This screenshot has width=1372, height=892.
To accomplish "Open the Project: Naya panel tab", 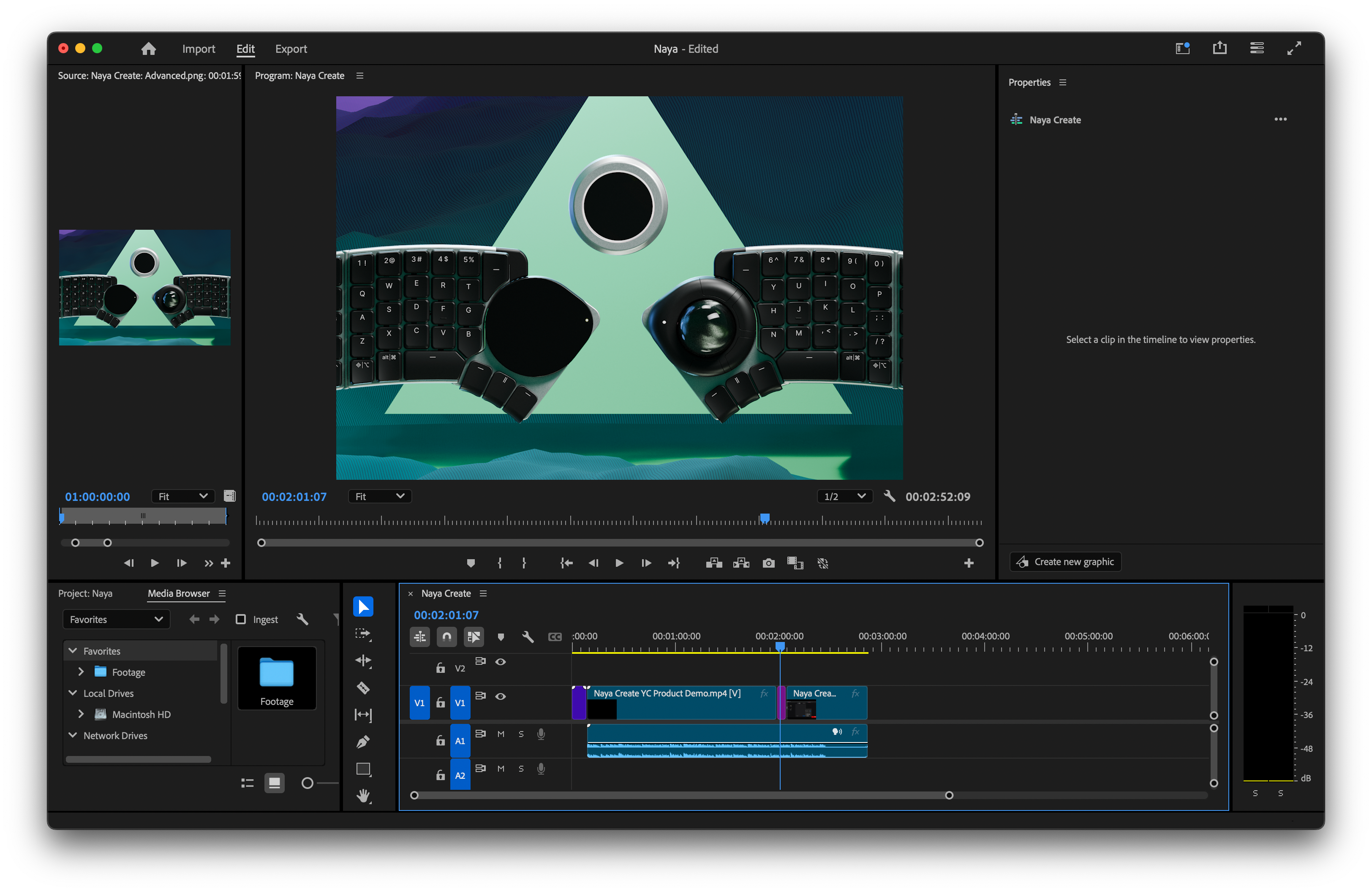I will [x=85, y=593].
